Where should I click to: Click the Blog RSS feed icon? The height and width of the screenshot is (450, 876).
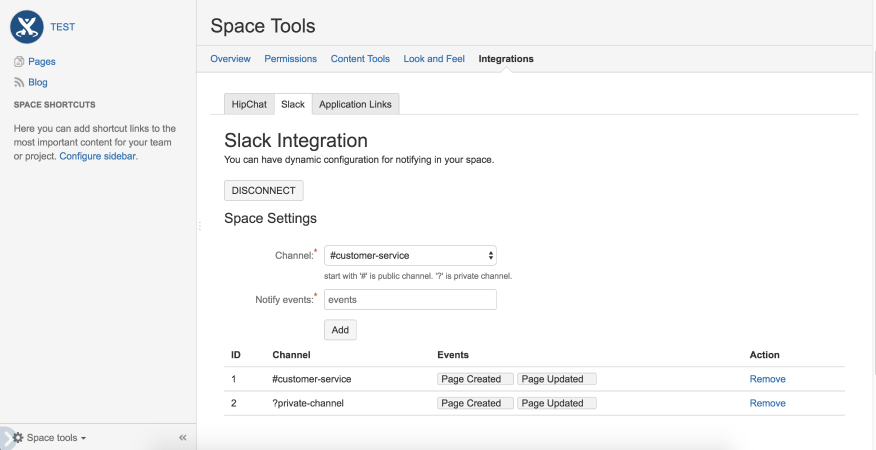(19, 82)
